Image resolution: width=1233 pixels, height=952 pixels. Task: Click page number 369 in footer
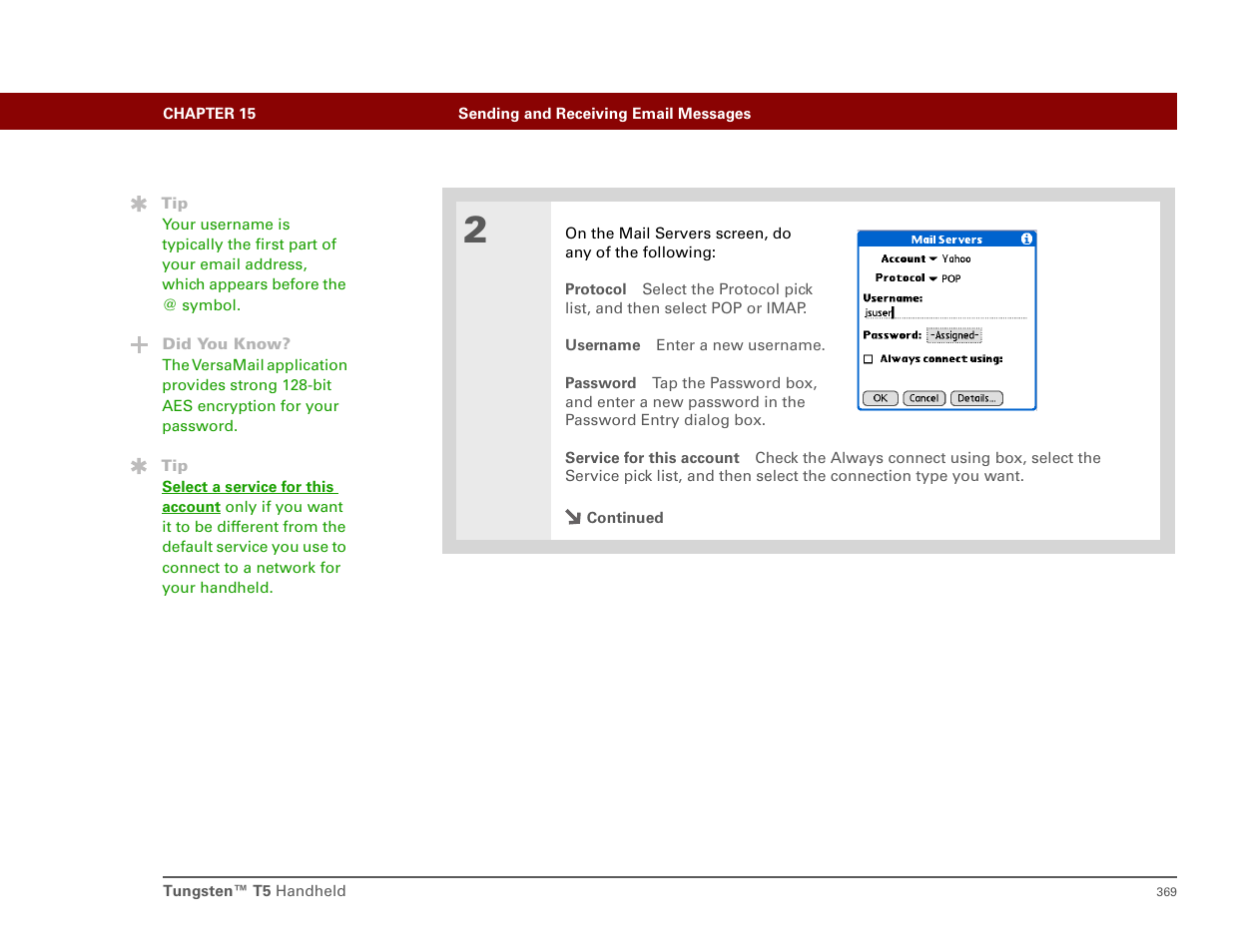pos(1166,892)
